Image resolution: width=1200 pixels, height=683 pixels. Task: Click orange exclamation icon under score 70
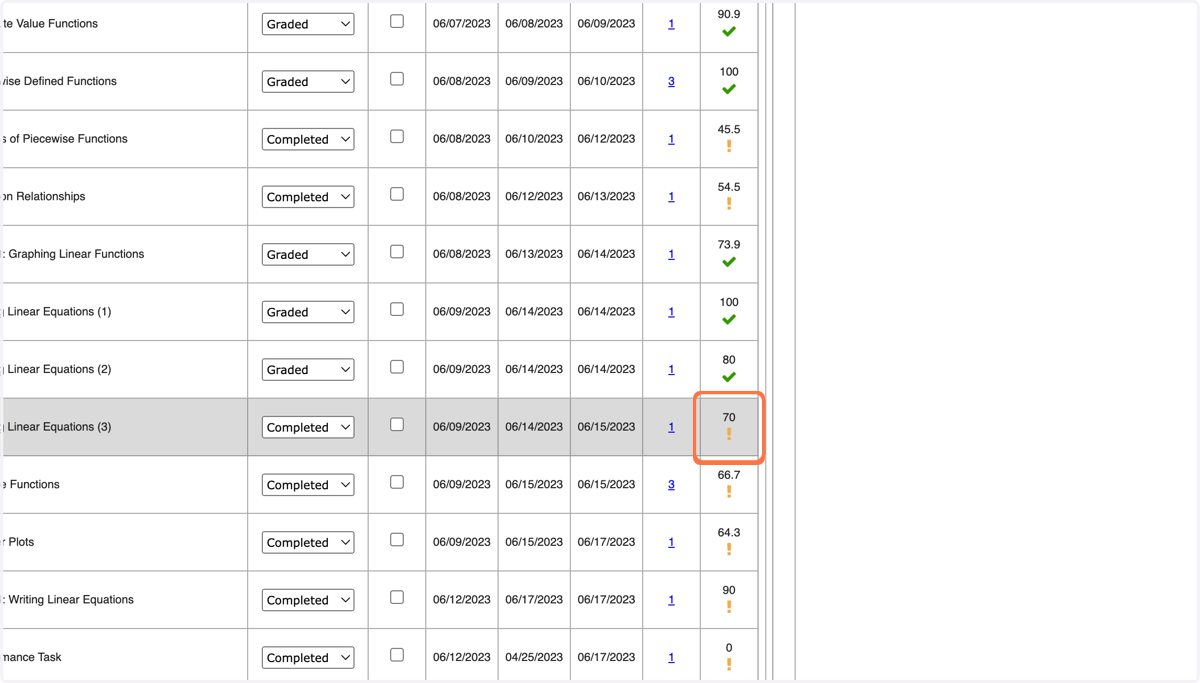(729, 434)
